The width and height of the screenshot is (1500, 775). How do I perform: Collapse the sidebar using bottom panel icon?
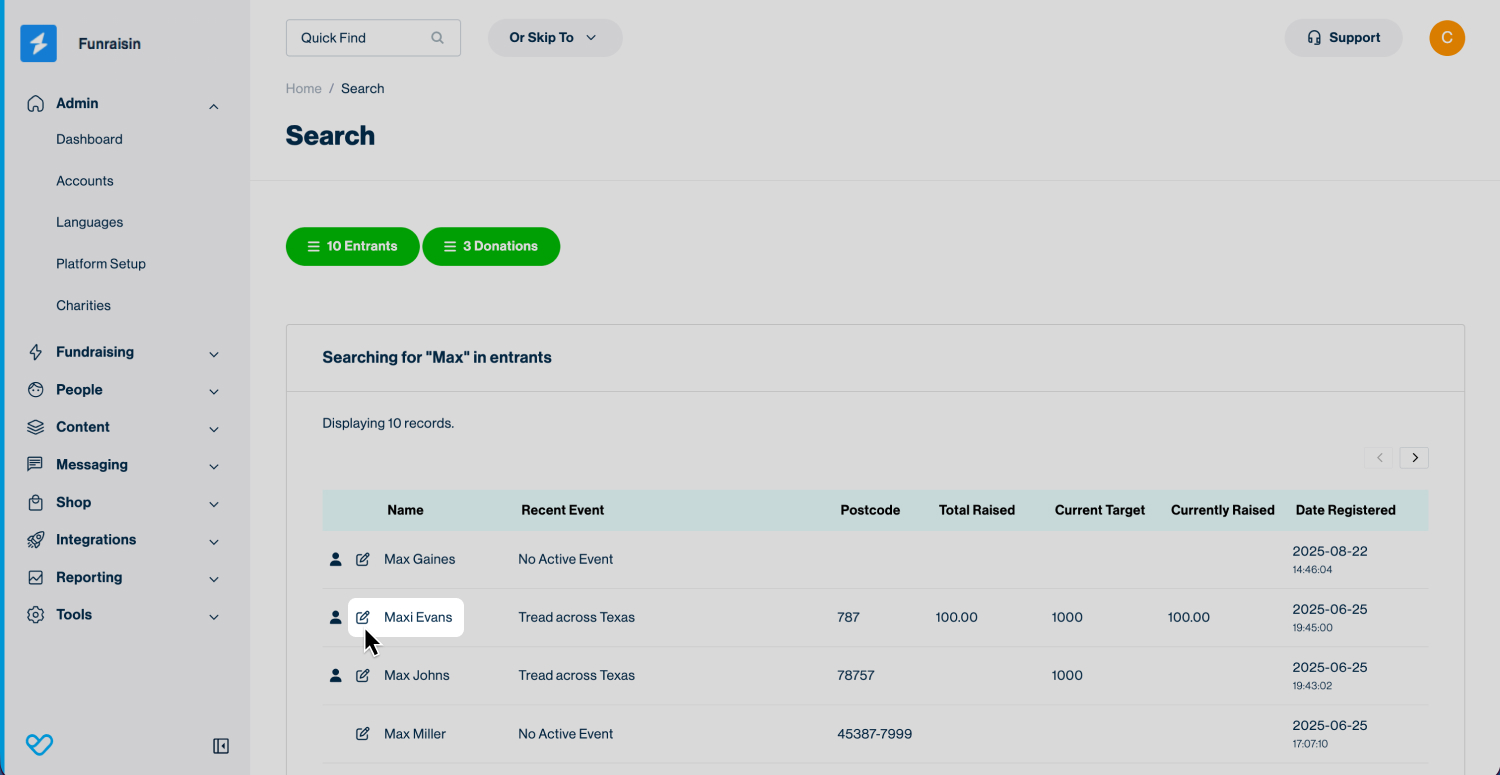pos(221,746)
